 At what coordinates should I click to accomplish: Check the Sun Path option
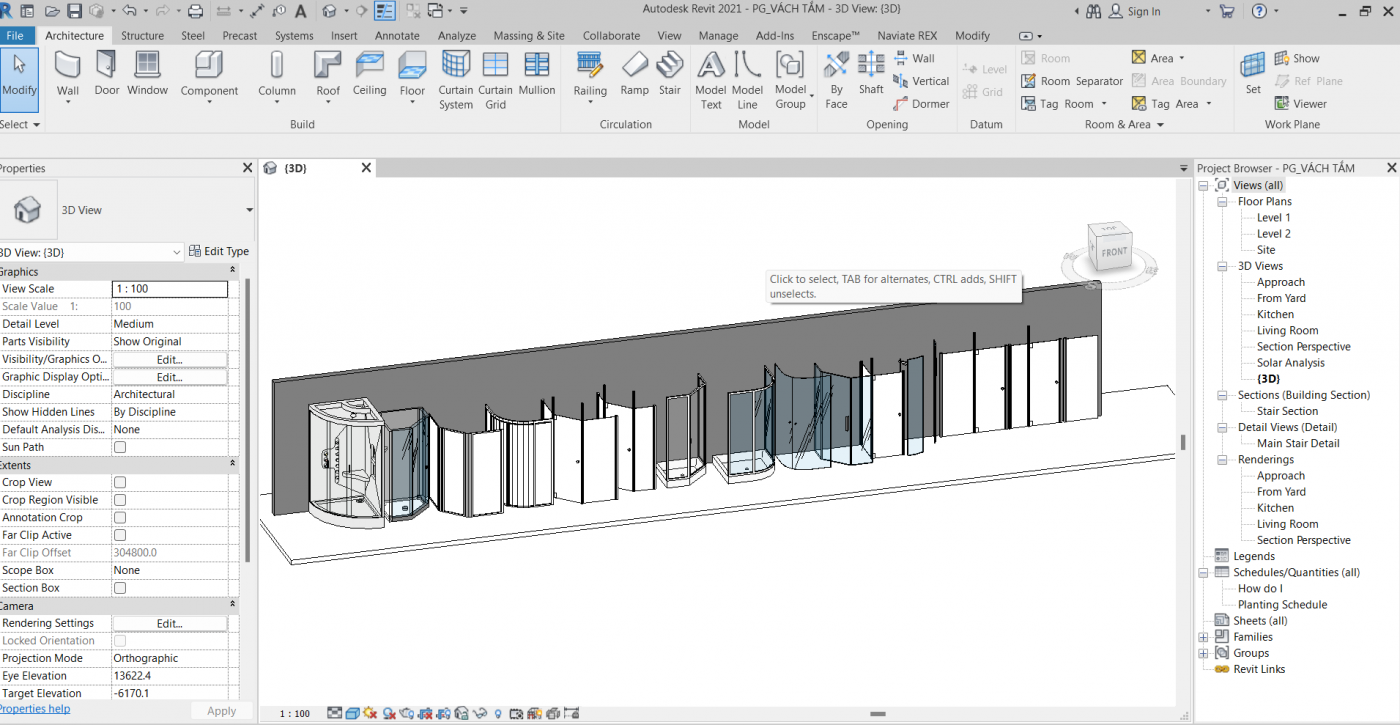click(x=120, y=447)
